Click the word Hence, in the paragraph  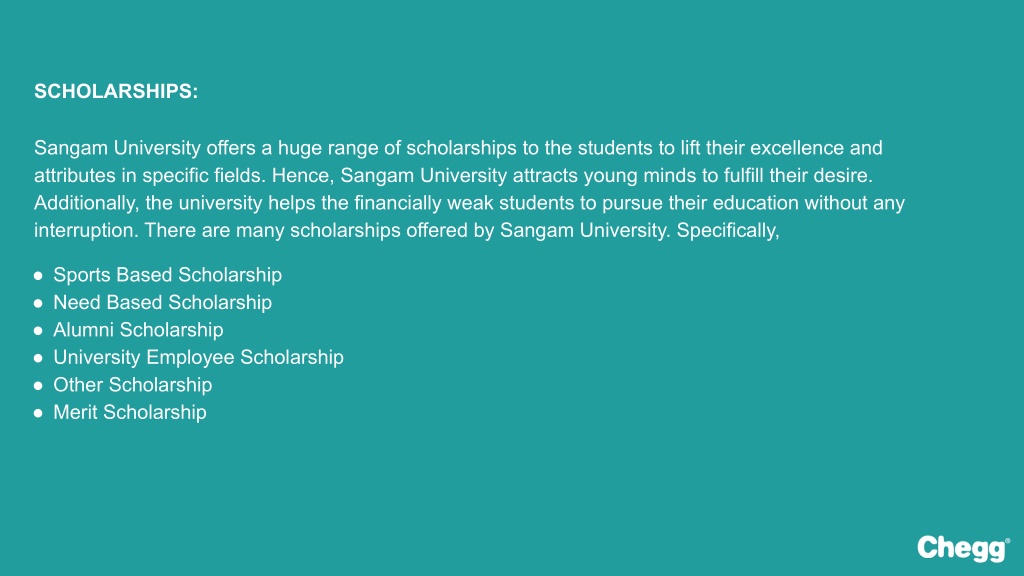(x=303, y=176)
